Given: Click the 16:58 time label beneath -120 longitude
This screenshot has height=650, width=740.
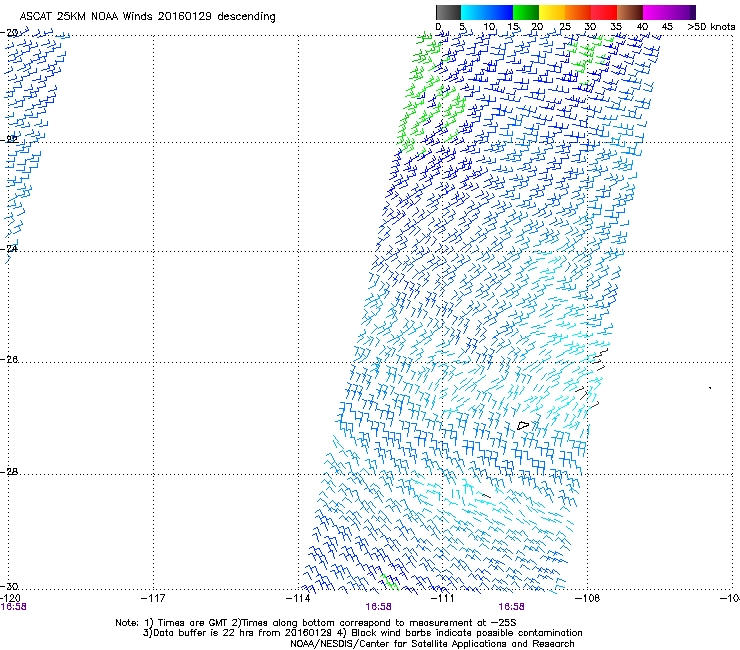Looking at the screenshot, I should 13,607.
